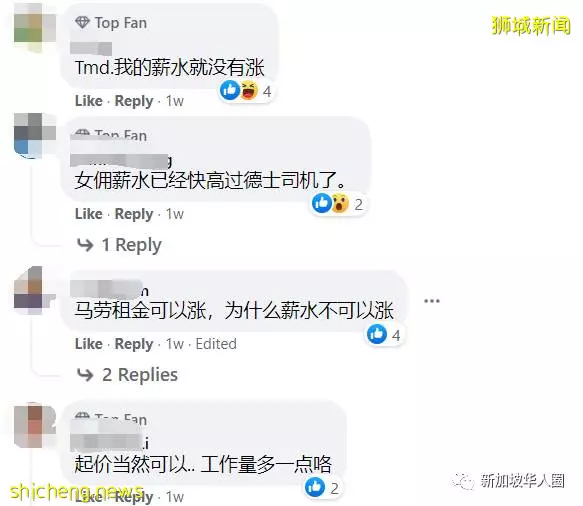Click the thumbs-up icon on the 女佣薪水 comment

tap(322, 203)
